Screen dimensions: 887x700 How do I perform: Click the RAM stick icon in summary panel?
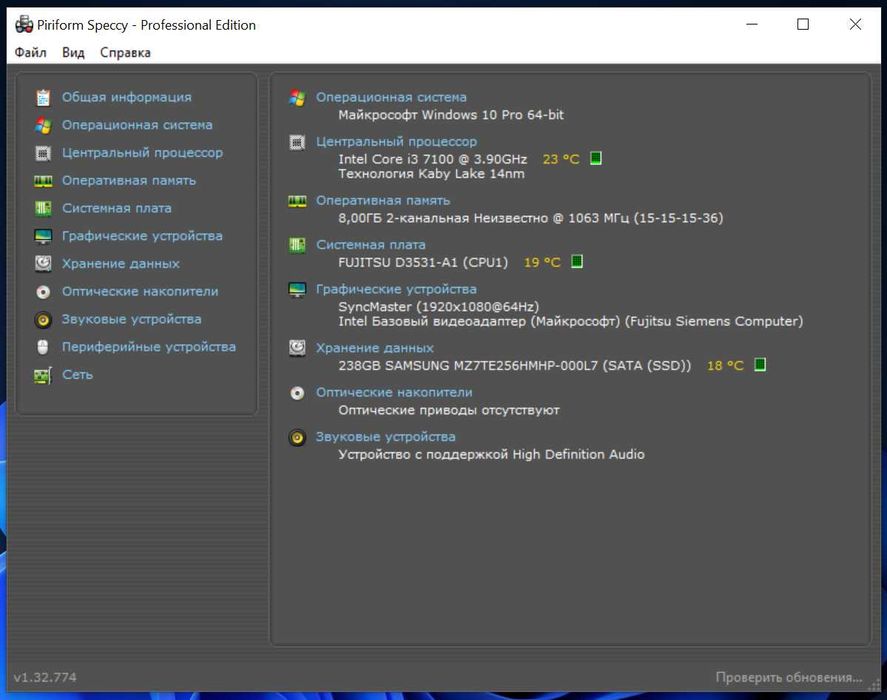297,201
